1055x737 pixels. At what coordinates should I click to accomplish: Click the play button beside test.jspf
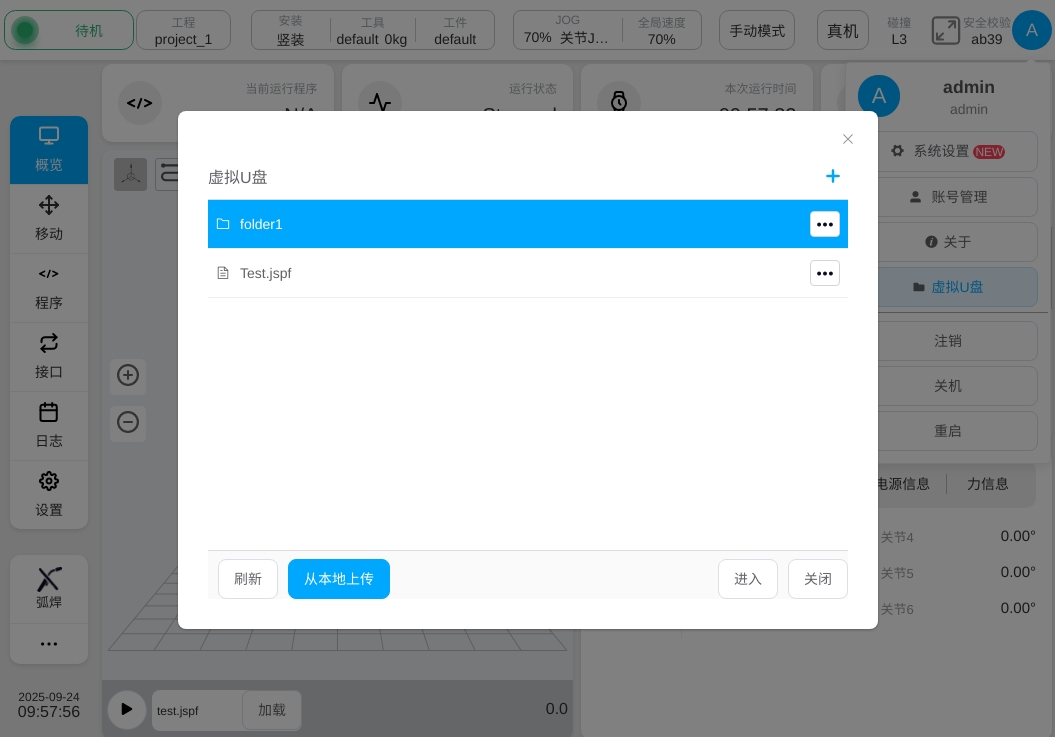click(x=126, y=709)
